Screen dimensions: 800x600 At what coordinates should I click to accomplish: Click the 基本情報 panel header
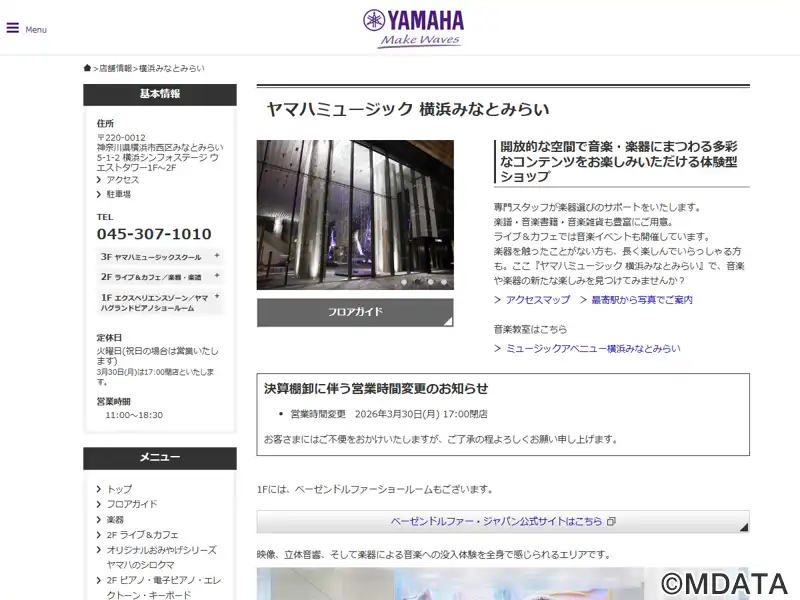pos(160,94)
